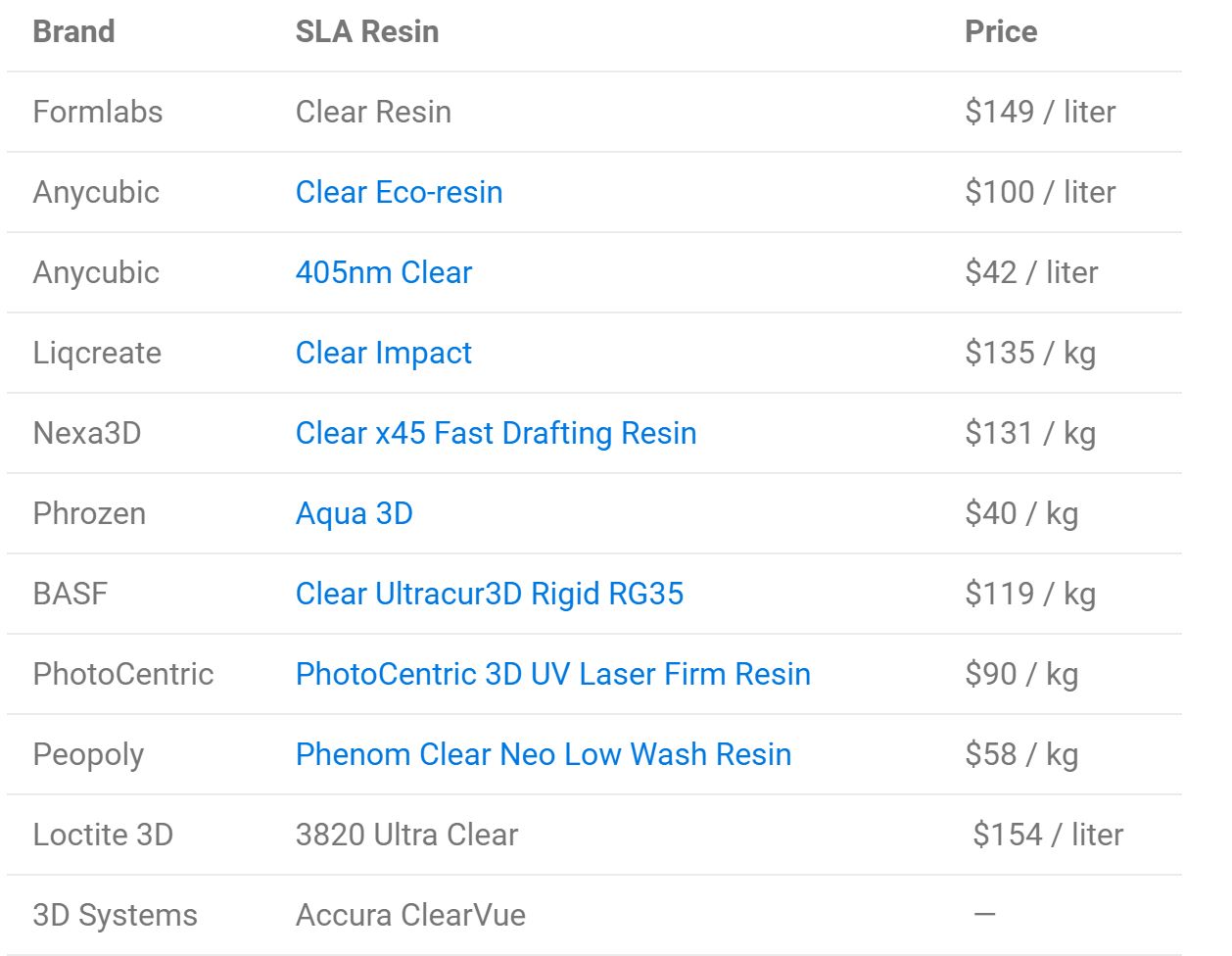Viewport: 1232px width, 956px height.
Task: Open the Clear Impact resin link
Action: click(383, 353)
